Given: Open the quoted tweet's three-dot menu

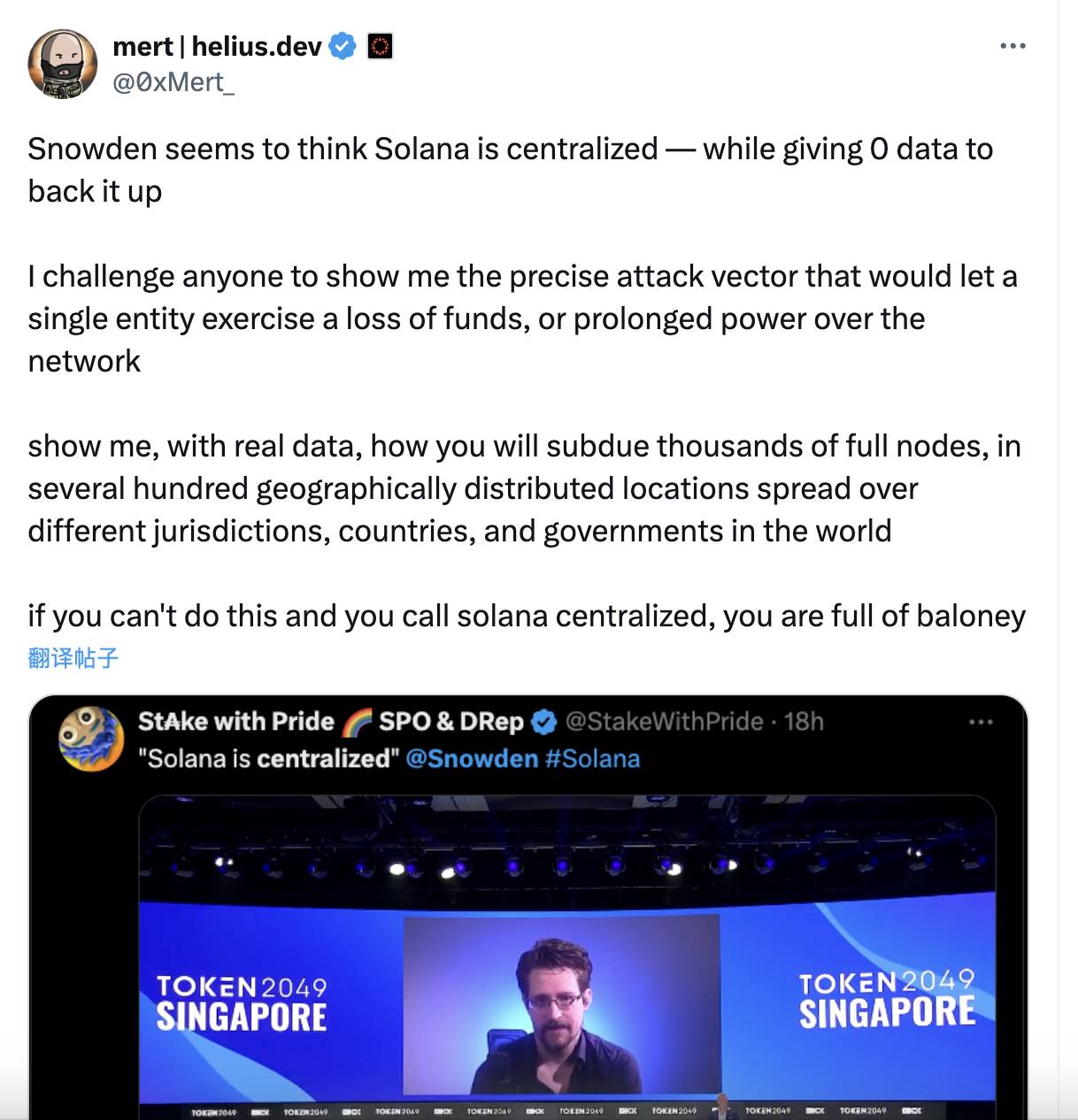Looking at the screenshot, I should 981,723.
